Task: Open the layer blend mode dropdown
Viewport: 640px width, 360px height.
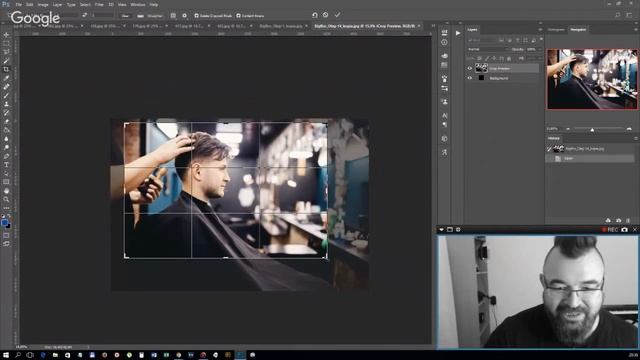Action: click(x=487, y=49)
